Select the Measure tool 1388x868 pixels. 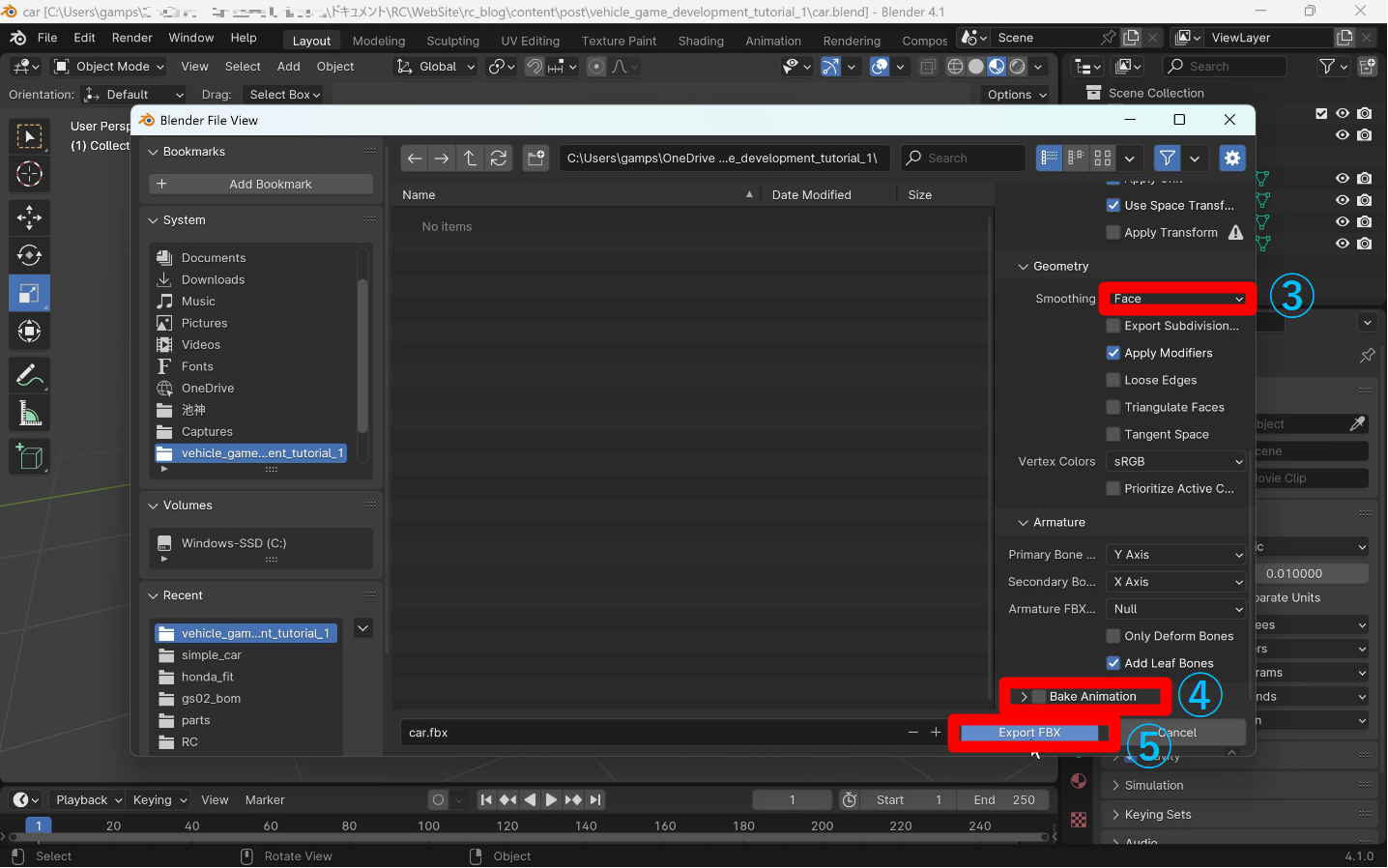pos(29,413)
